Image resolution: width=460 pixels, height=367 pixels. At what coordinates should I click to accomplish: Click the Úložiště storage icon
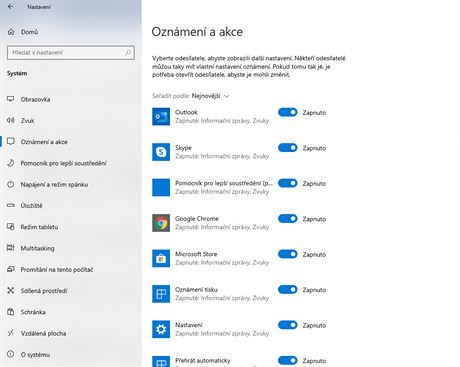tap(11, 205)
